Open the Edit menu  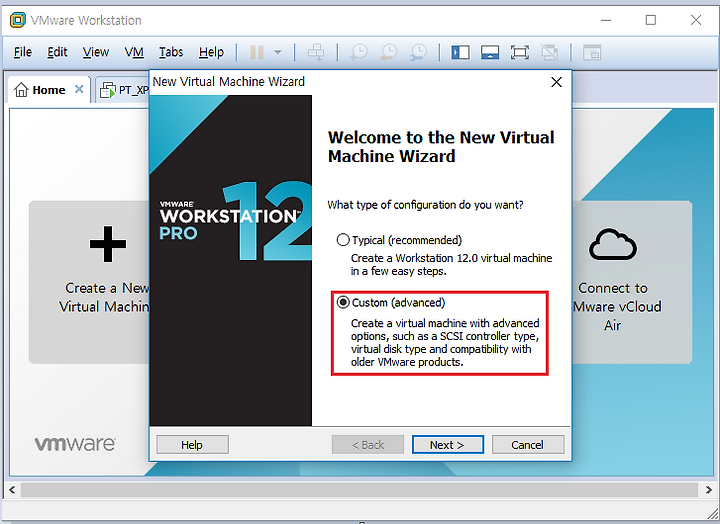pos(57,52)
